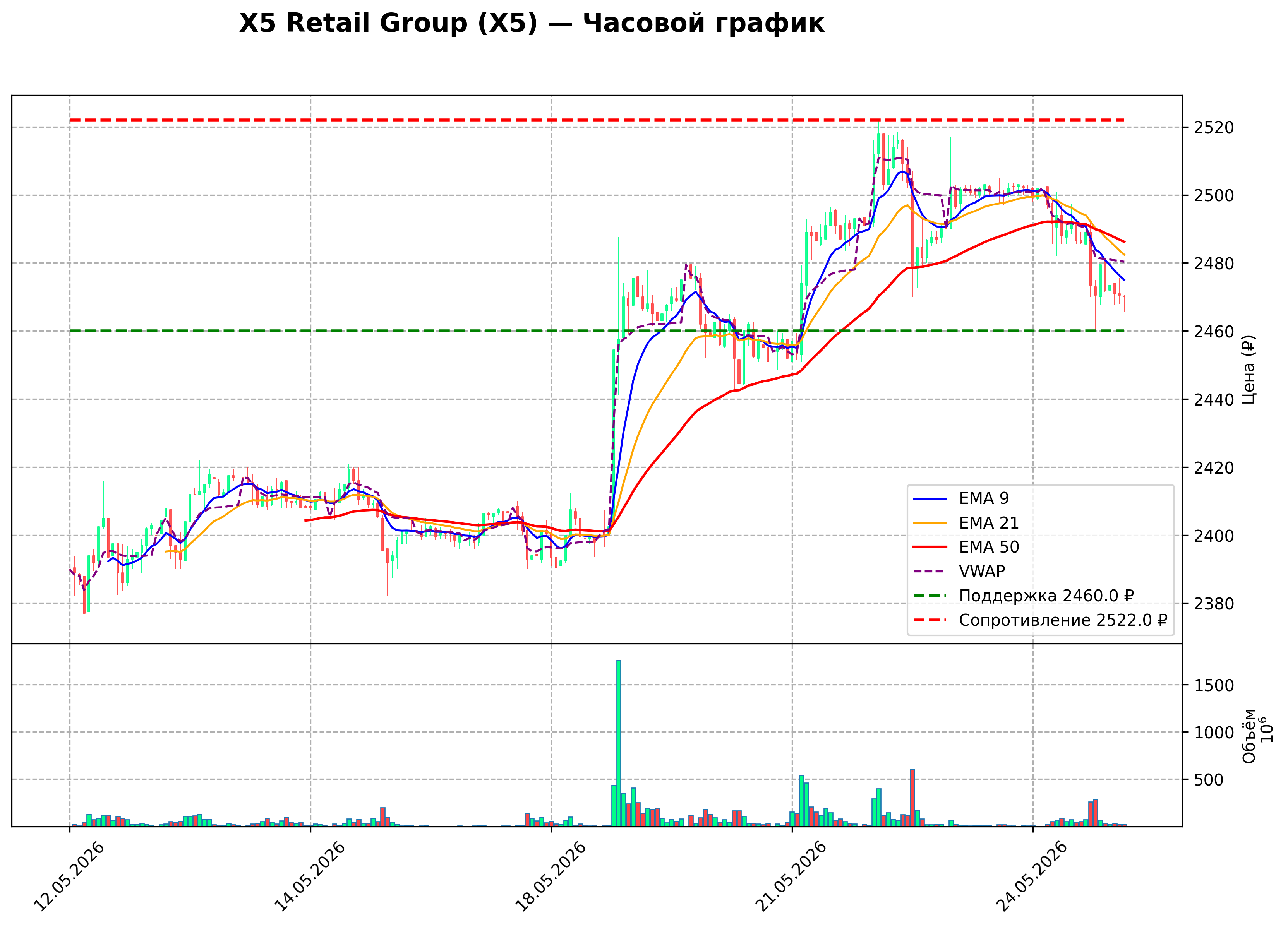Click the price axis value 2480

(x=1214, y=264)
